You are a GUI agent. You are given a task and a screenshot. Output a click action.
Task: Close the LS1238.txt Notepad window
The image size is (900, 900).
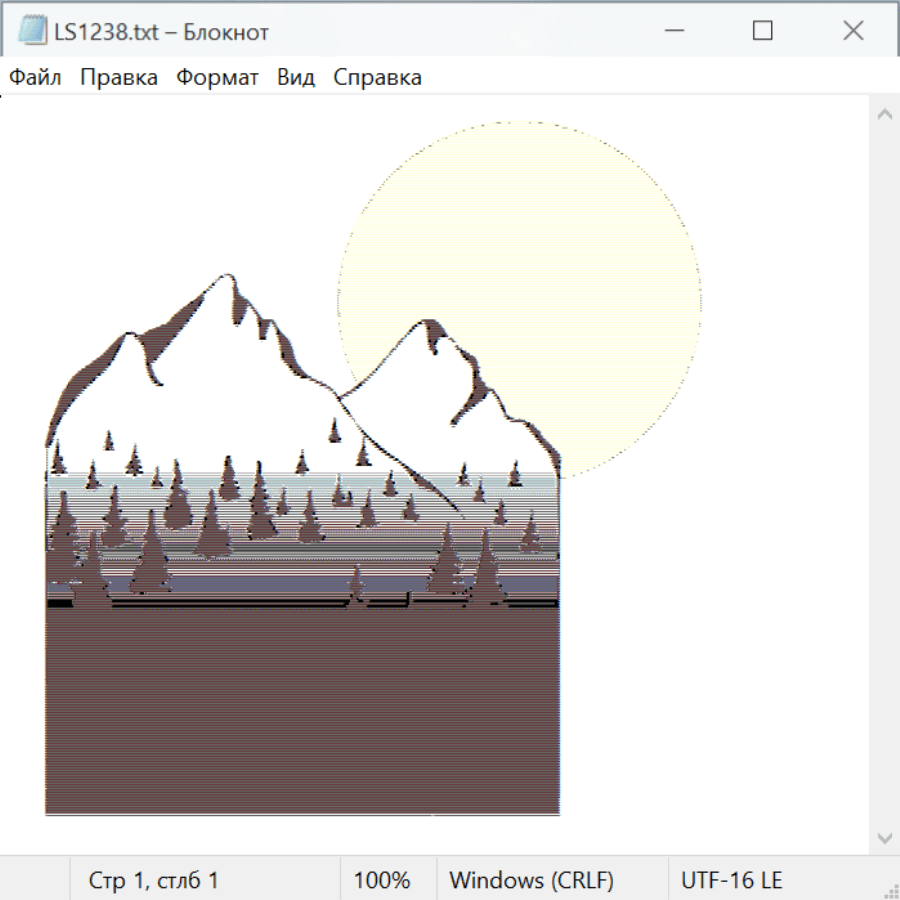853,31
